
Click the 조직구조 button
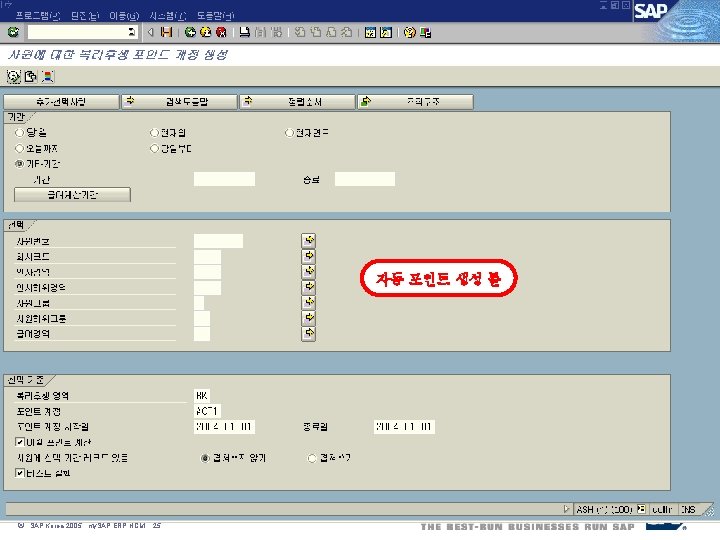click(416, 102)
